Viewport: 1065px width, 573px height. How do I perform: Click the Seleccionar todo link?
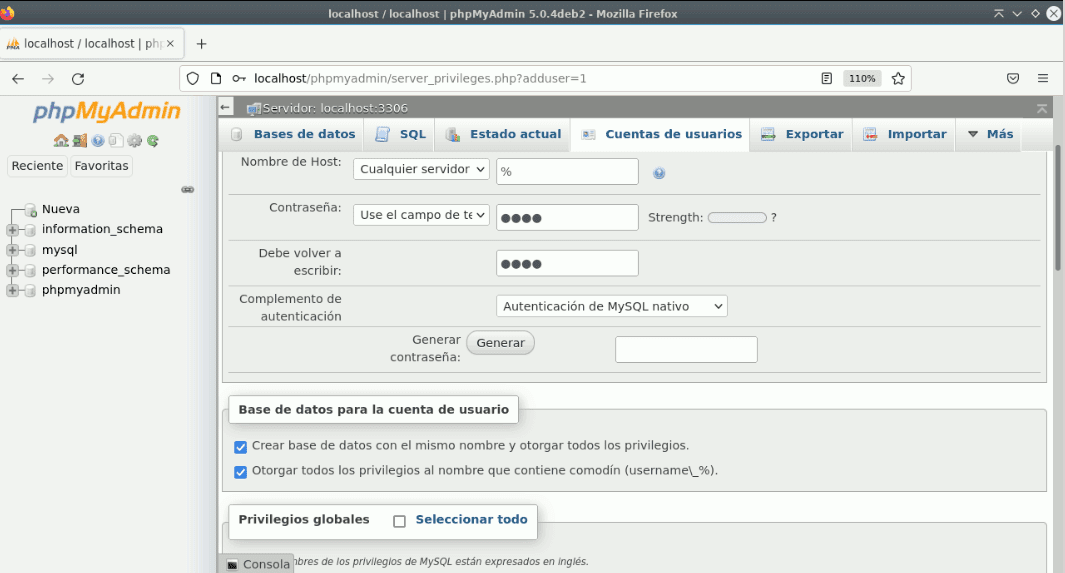tap(471, 519)
